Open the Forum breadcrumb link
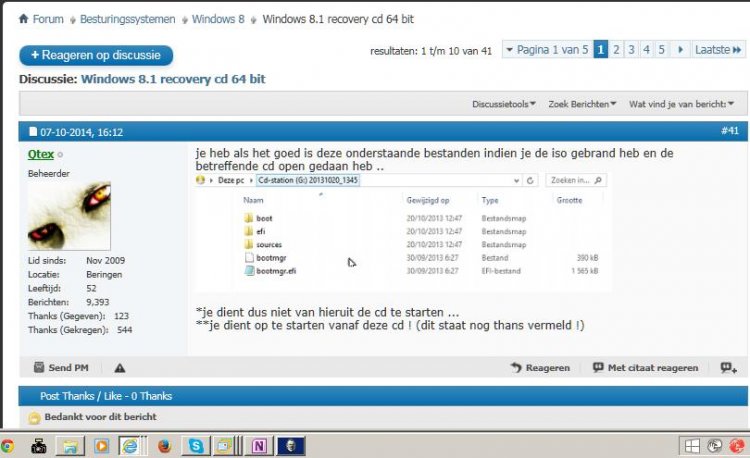The height and width of the screenshot is (458, 750). (x=48, y=19)
